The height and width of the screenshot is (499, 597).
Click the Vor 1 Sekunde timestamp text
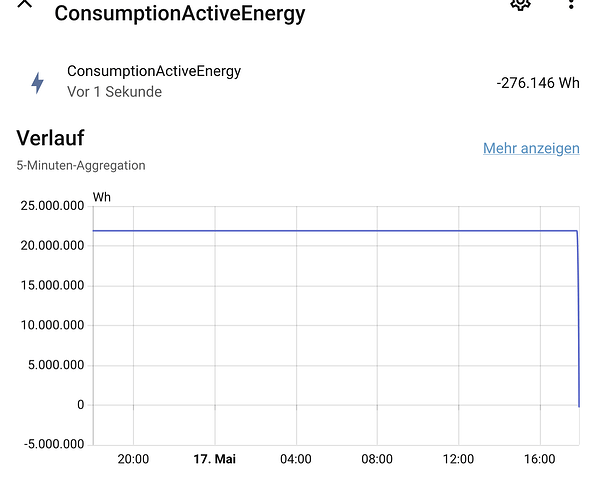[x=115, y=92]
